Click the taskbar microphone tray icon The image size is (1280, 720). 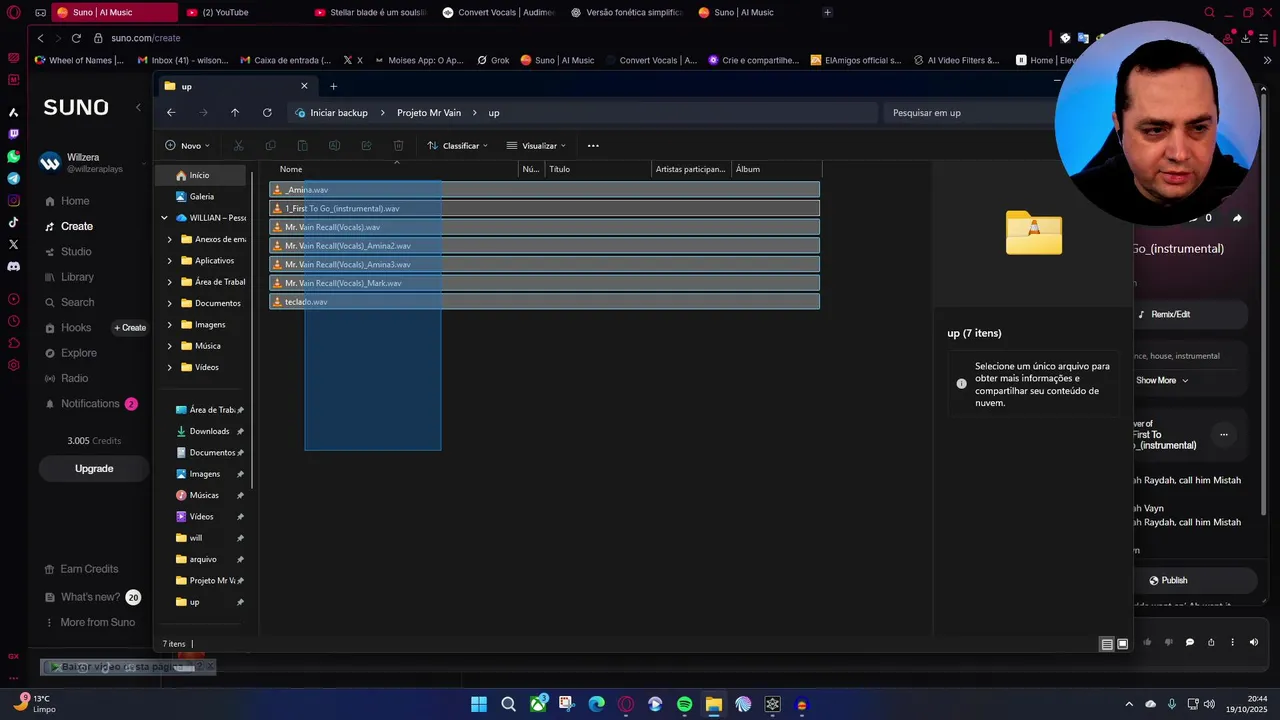coord(1172,704)
